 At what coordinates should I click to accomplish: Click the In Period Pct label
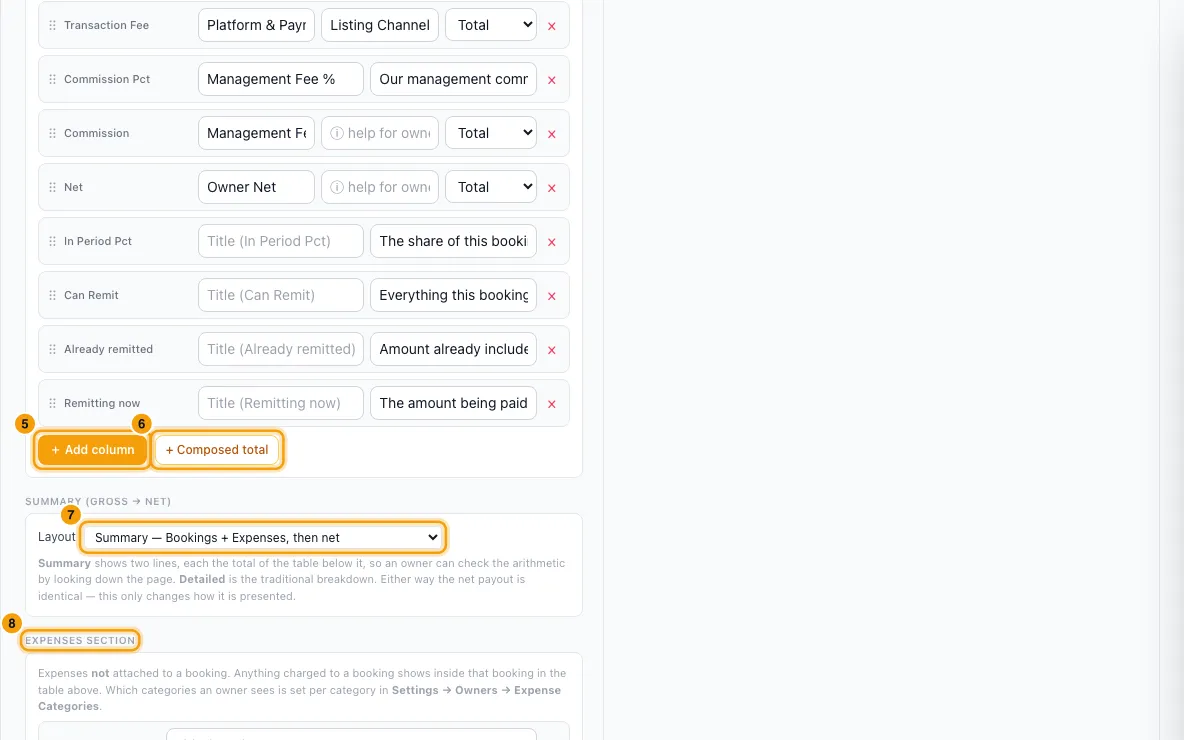(98, 241)
